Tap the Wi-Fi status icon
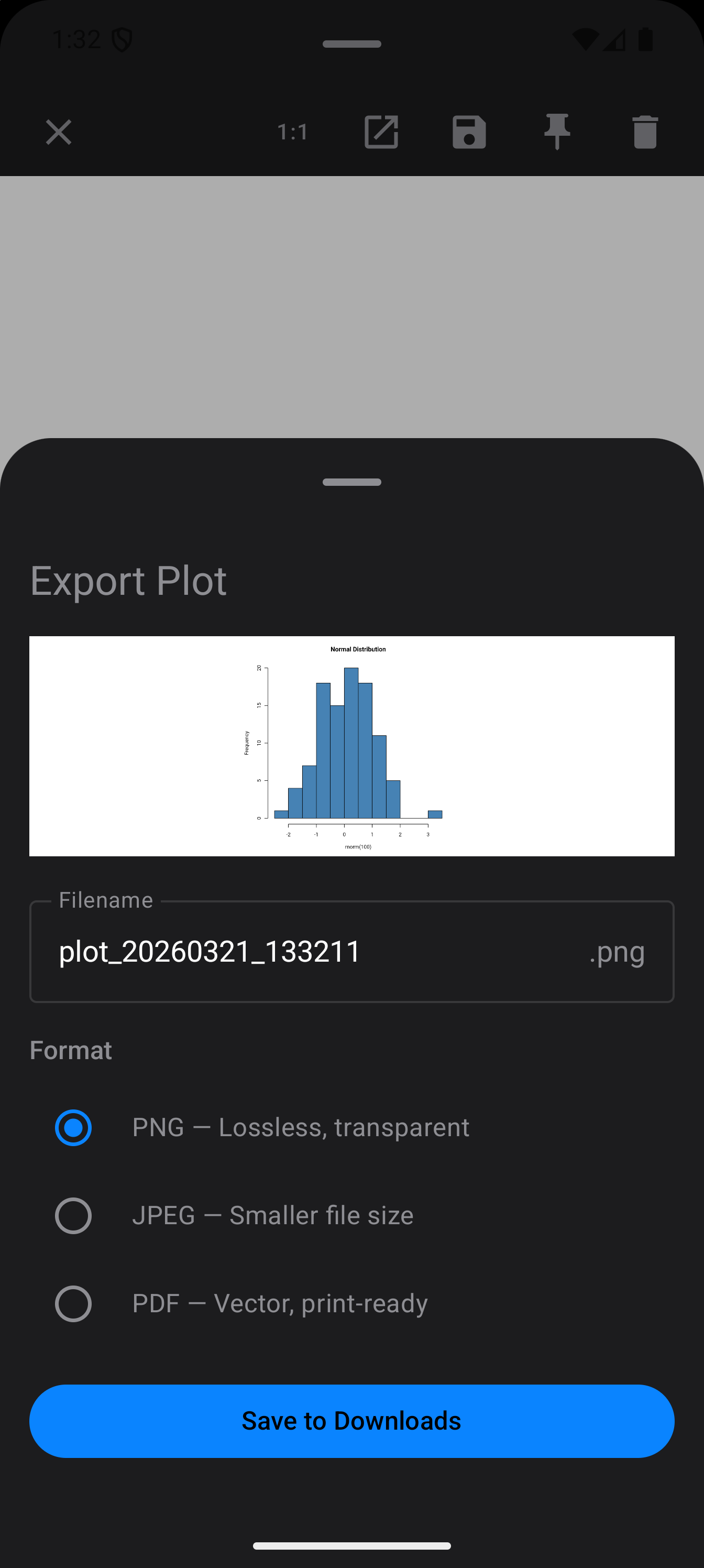The height and width of the screenshot is (1568, 704). (585, 40)
